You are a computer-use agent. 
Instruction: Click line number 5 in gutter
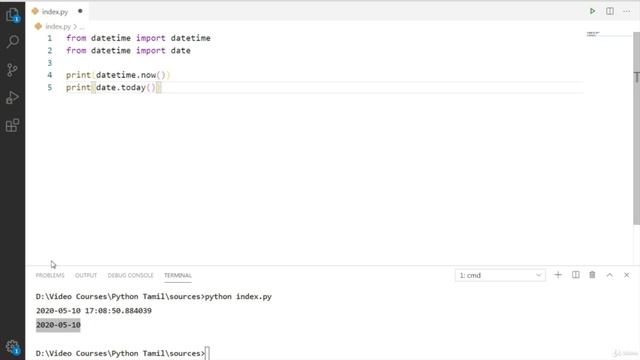49,87
